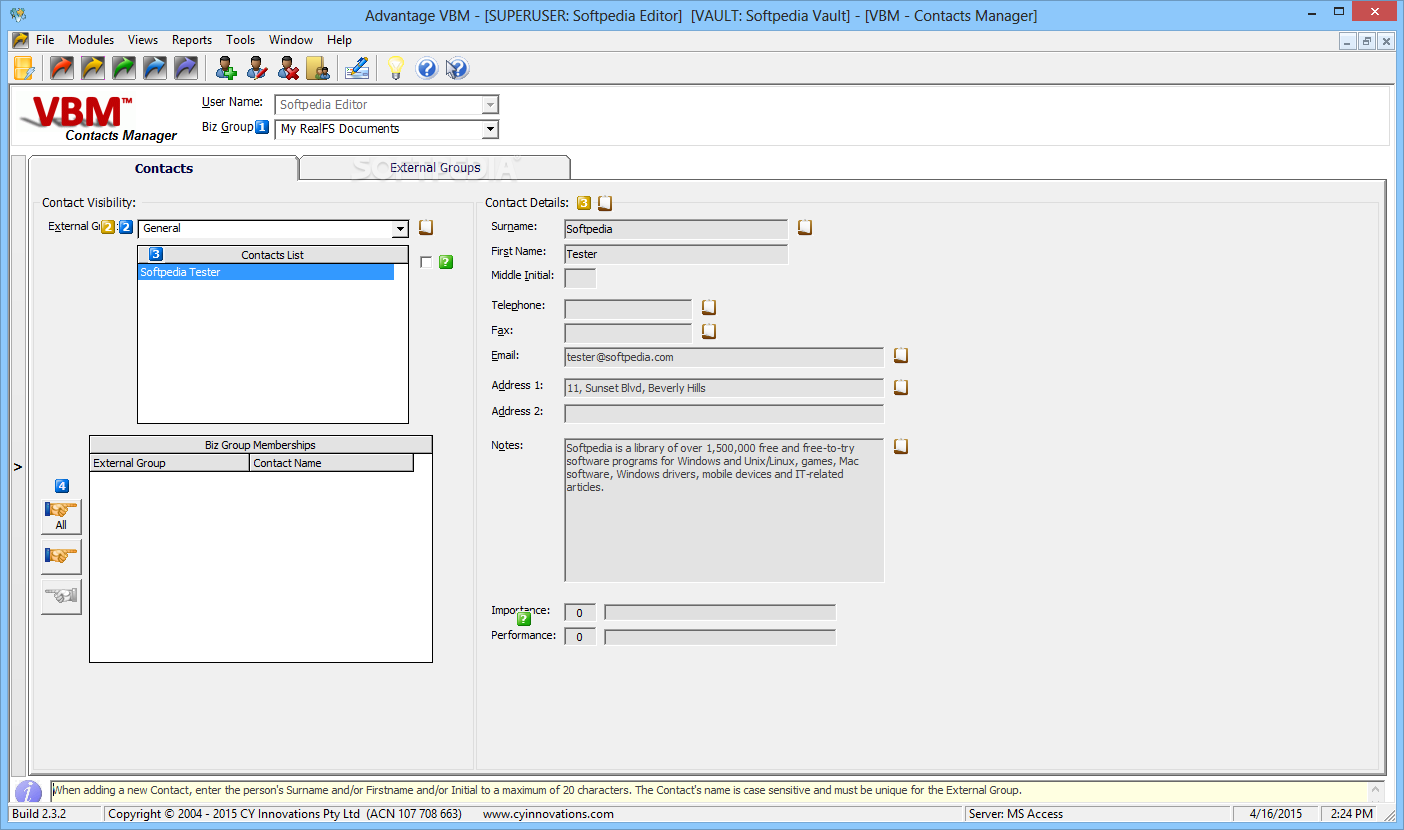This screenshot has width=1404, height=830.
Task: Click the yellow arrow toolbar icon
Action: coord(93,68)
